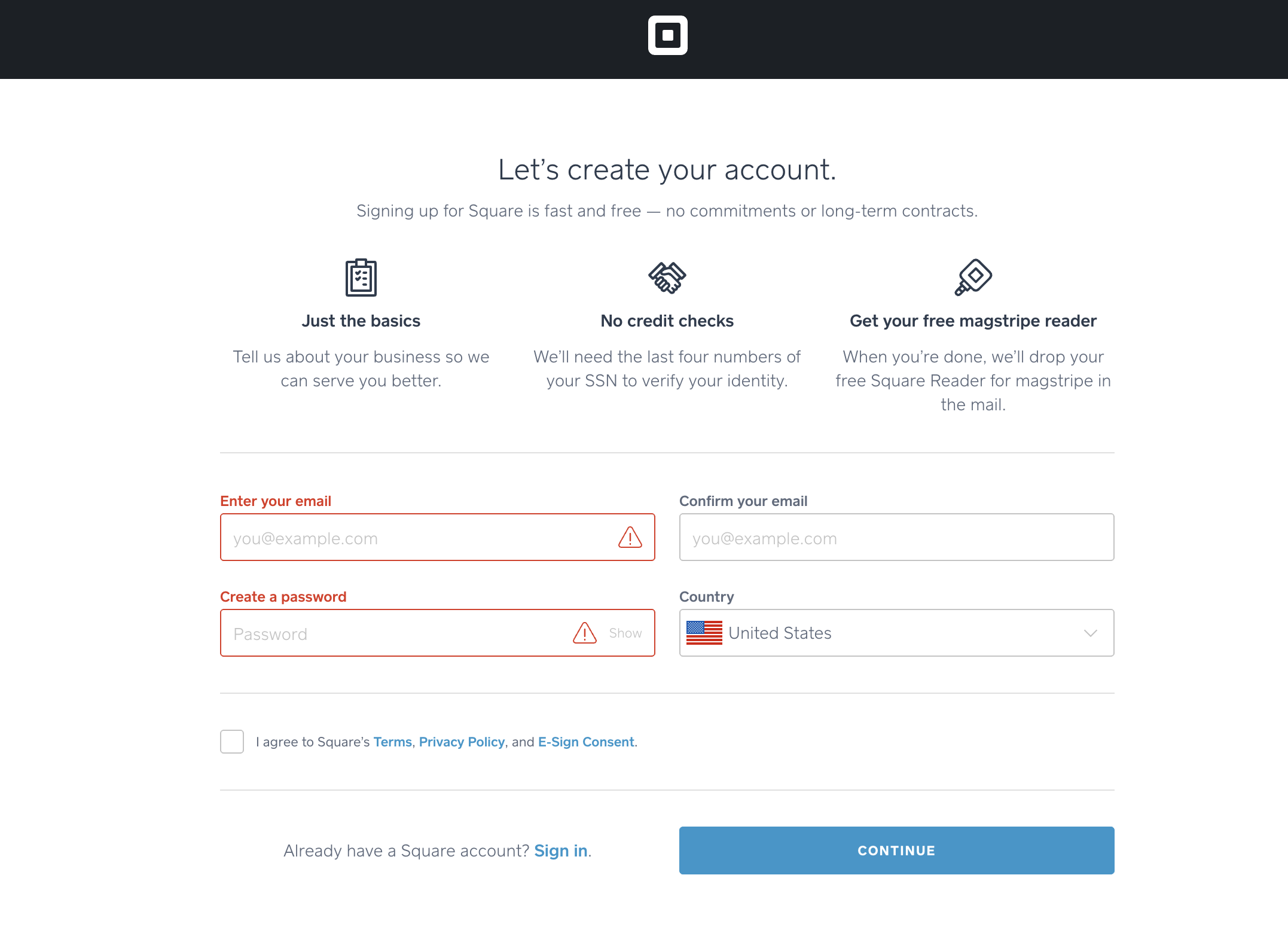Focus the Confirm your email field

click(896, 537)
